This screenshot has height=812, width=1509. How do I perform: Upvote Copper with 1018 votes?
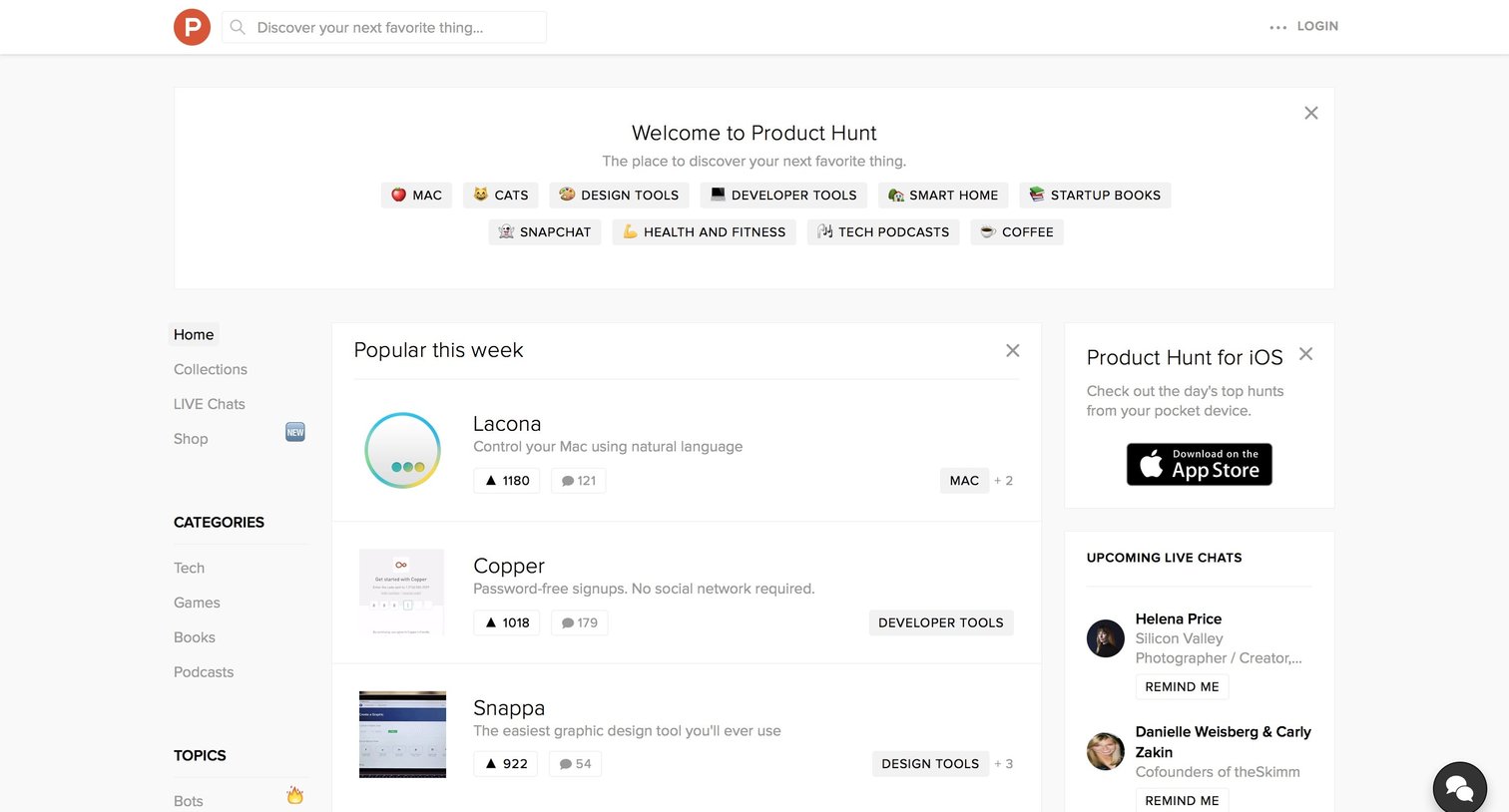click(x=507, y=622)
